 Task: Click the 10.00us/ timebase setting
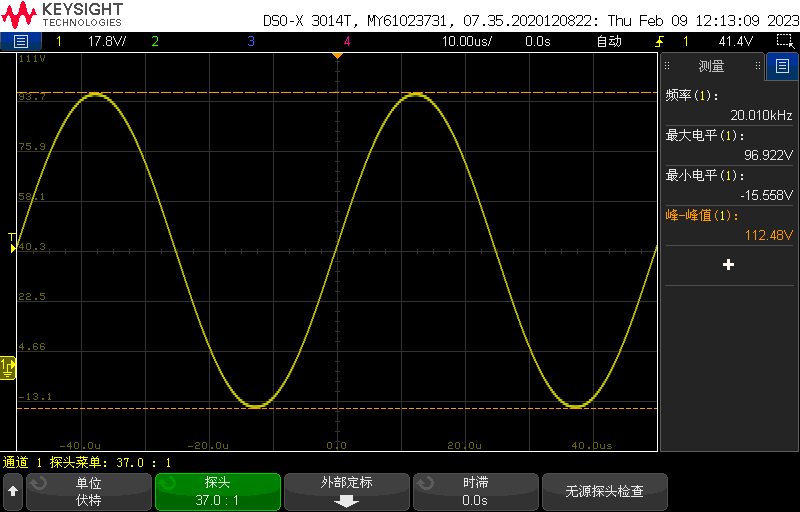click(468, 41)
